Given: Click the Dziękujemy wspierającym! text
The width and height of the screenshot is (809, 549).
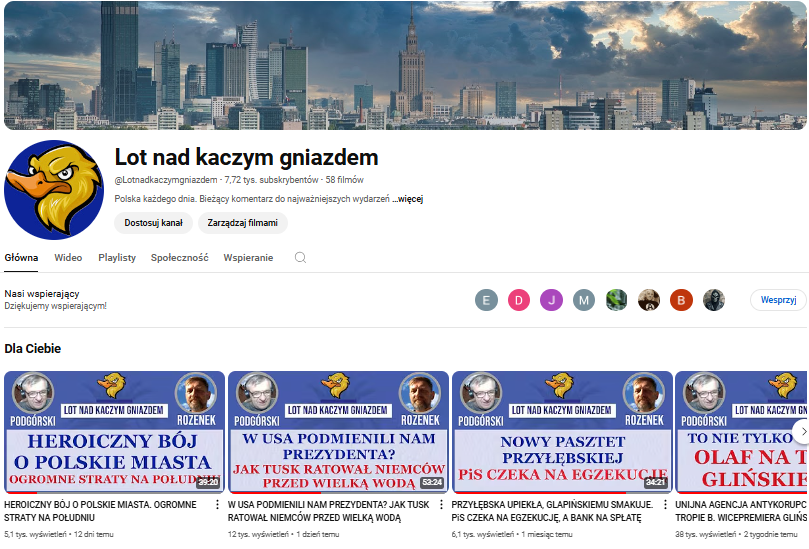Looking at the screenshot, I should [x=56, y=306].
